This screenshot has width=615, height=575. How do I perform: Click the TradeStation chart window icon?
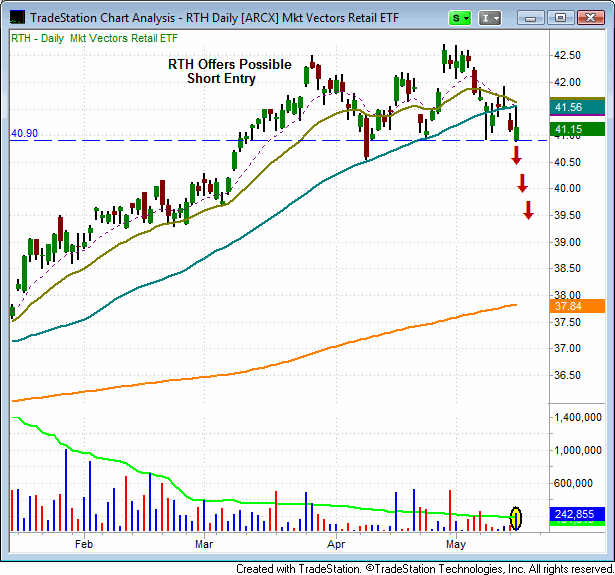(17, 18)
